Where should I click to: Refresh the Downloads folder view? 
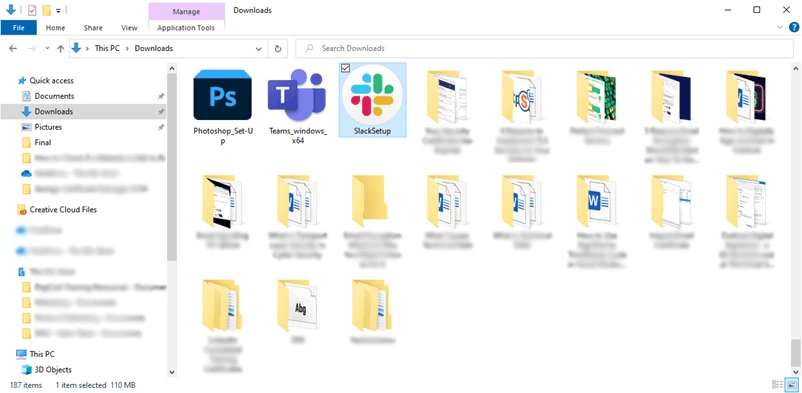278,49
